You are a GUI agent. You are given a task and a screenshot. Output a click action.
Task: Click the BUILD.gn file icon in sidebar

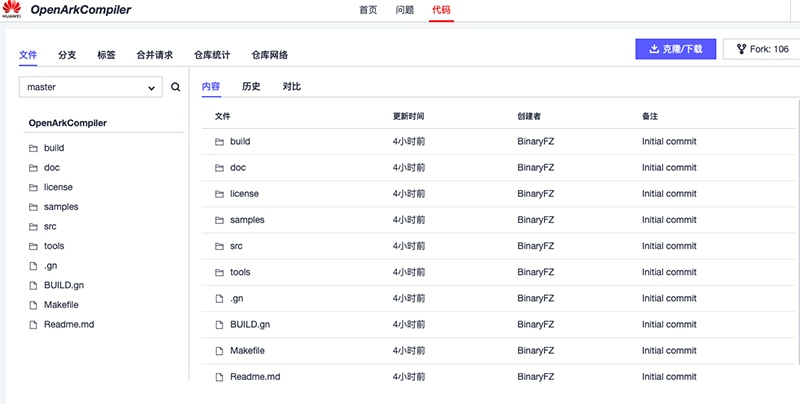pyautogui.click(x=33, y=286)
